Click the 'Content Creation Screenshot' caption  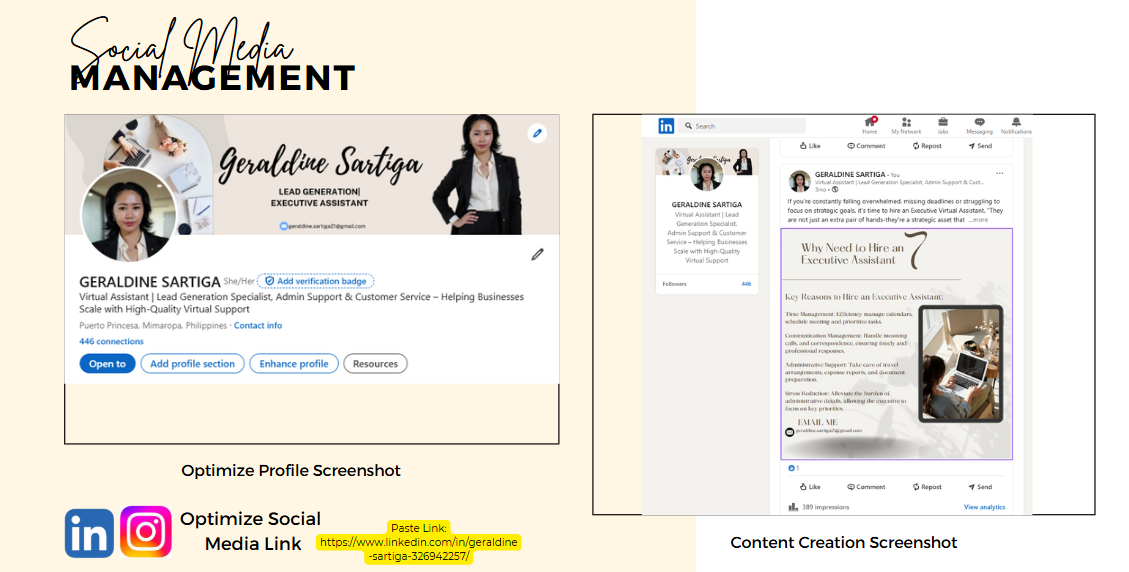click(844, 542)
